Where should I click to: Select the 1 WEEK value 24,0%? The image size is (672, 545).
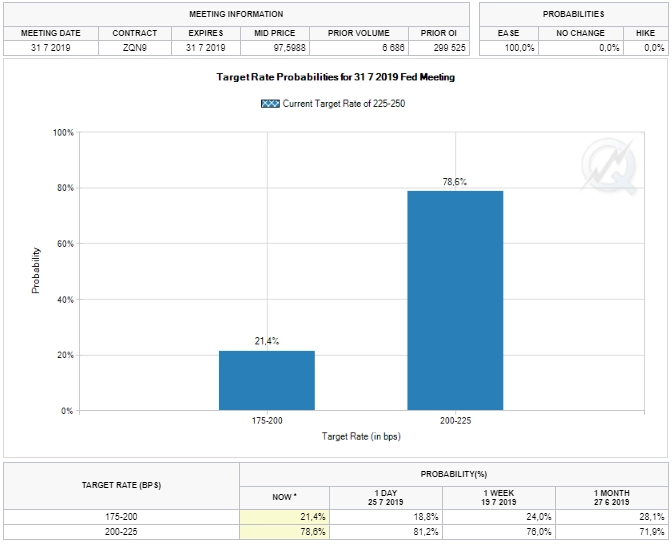[x=539, y=517]
